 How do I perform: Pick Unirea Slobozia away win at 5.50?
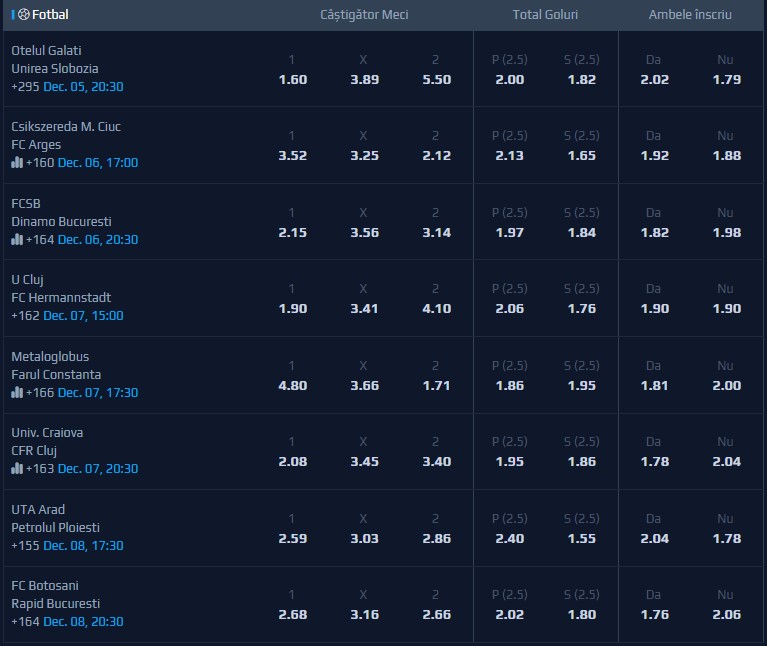coord(436,79)
